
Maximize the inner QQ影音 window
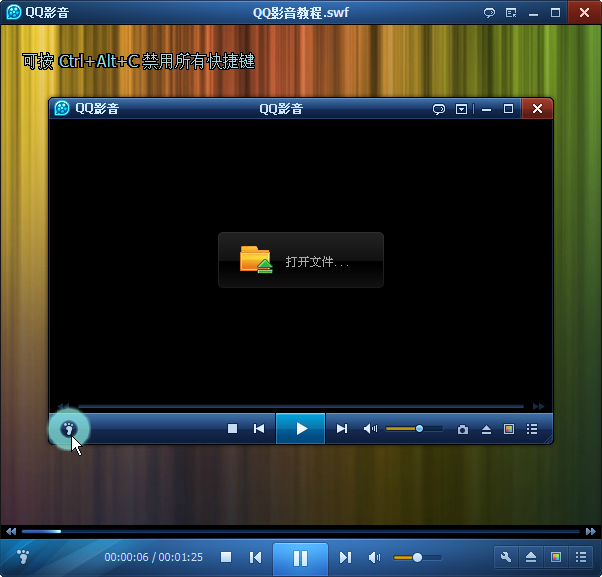508,109
